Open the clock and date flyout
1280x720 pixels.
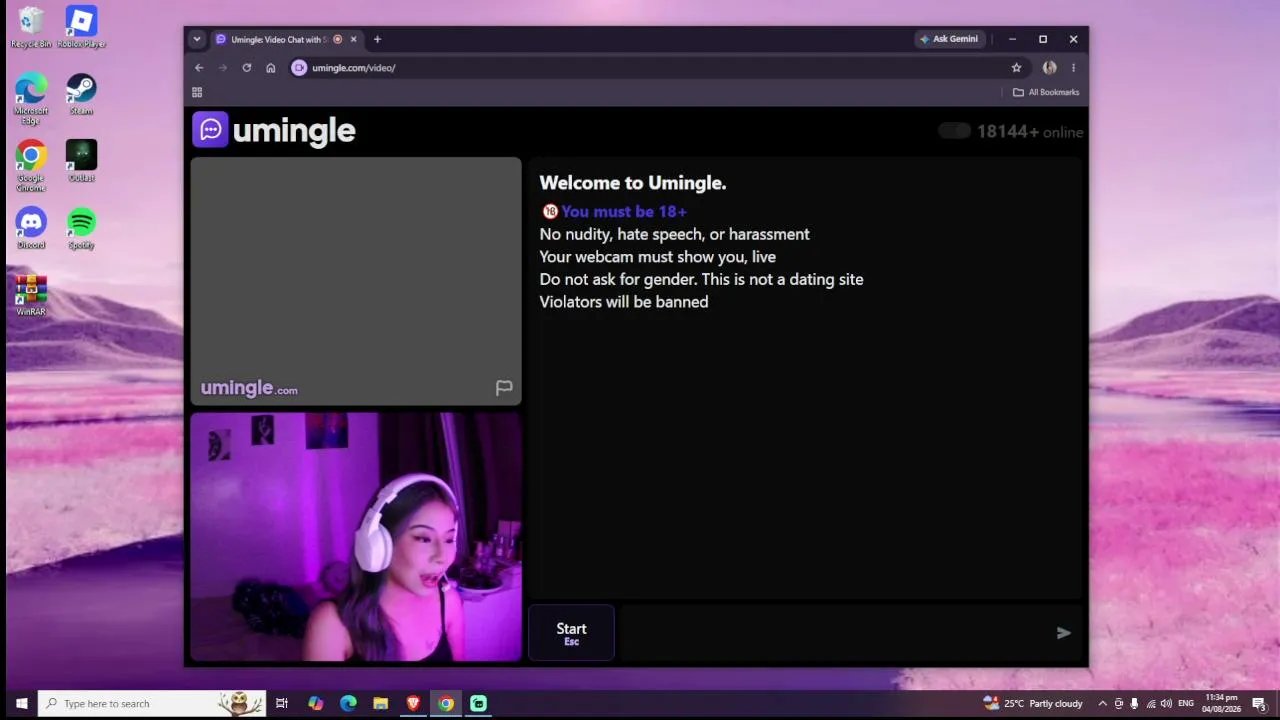coord(1221,703)
